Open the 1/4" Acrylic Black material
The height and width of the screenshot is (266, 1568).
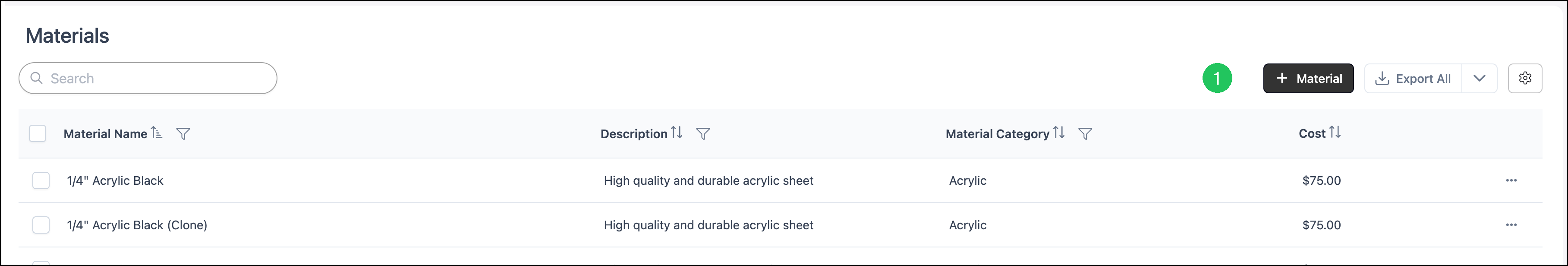pyautogui.click(x=115, y=180)
